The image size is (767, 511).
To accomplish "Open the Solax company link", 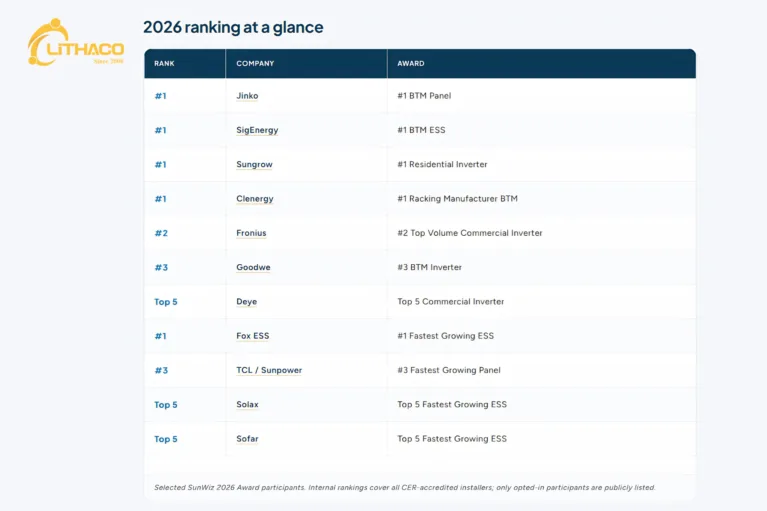I will 247,404.
